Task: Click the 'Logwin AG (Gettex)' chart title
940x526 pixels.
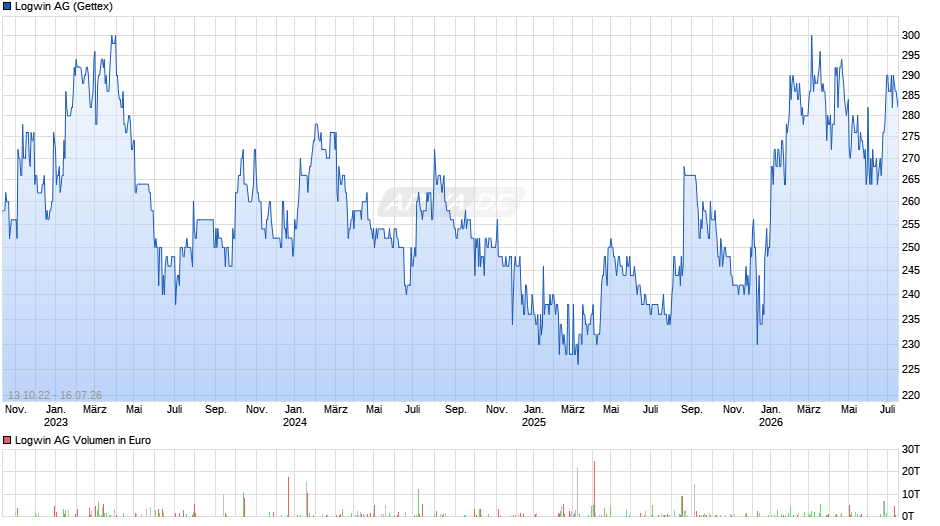Action: click(64, 7)
